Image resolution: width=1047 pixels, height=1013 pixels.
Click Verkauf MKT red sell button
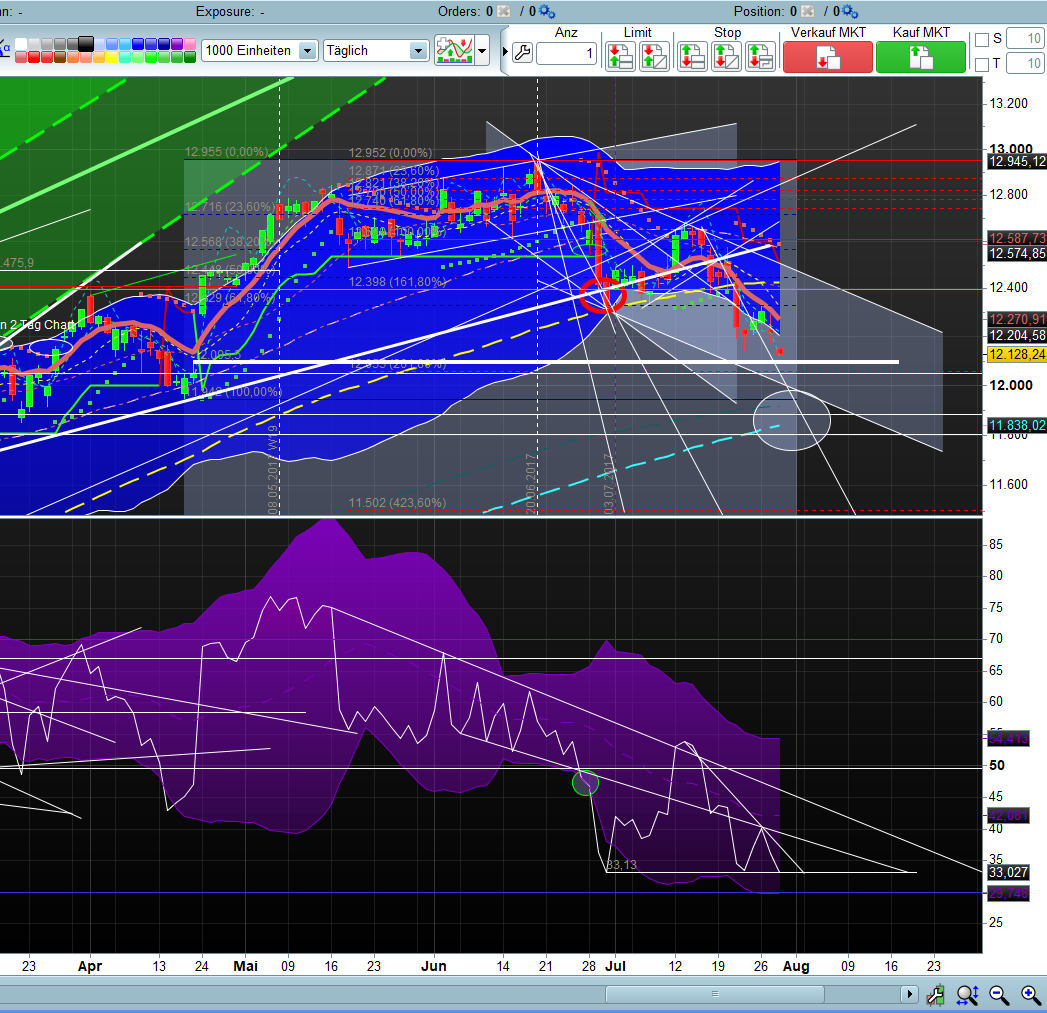click(x=827, y=57)
